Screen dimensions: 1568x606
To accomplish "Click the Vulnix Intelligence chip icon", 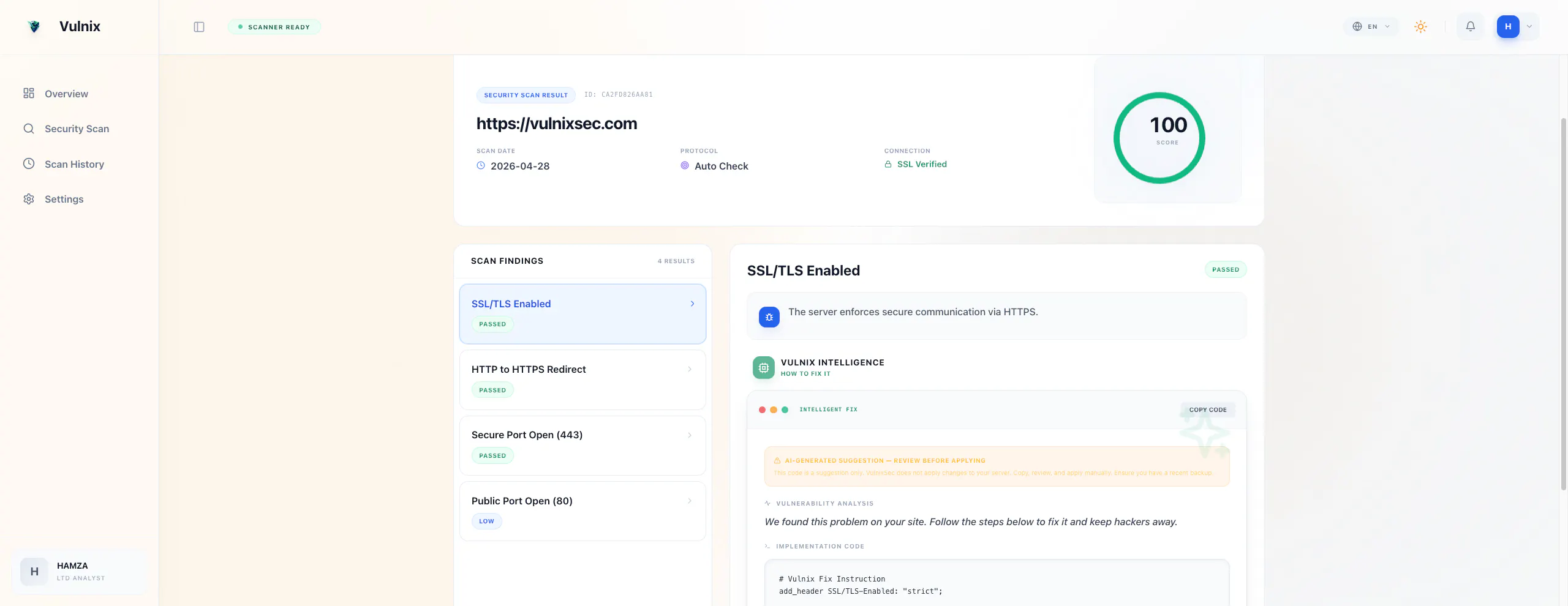I will [763, 368].
